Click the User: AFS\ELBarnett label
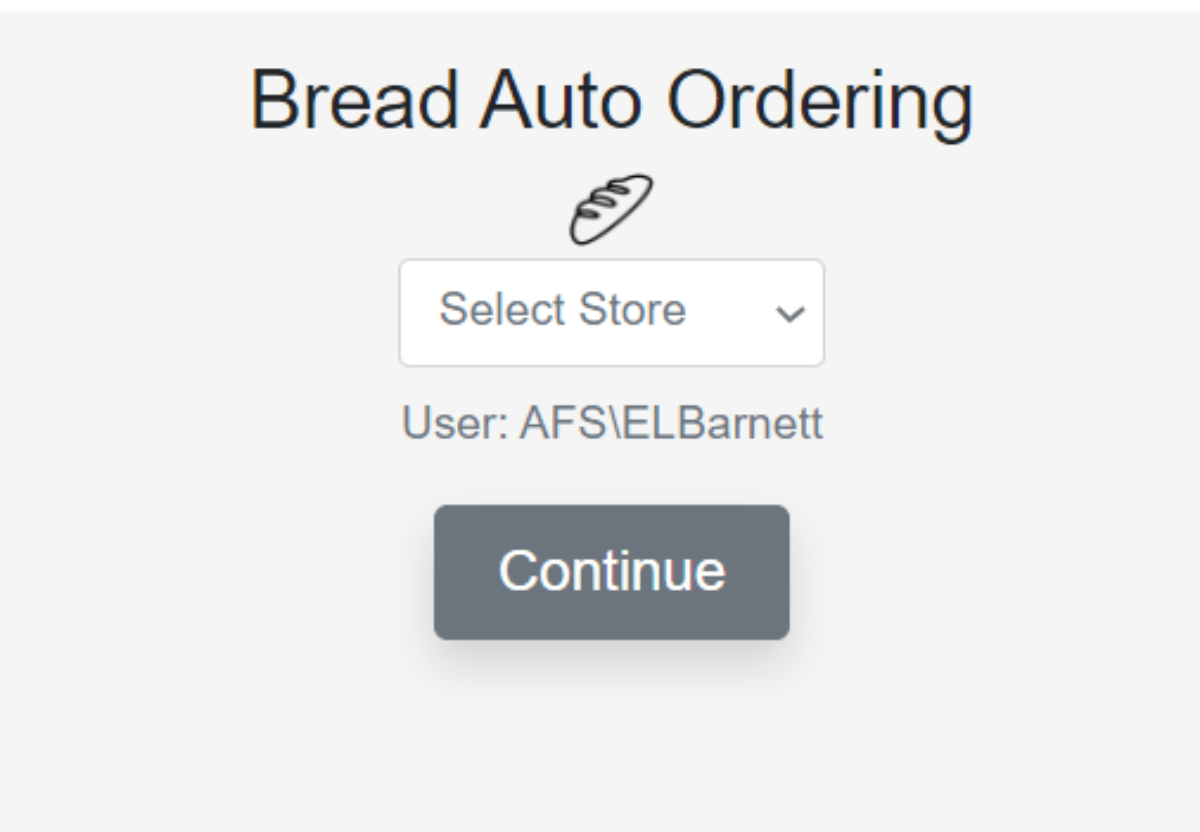Screen dimensions: 1200x832 612,424
